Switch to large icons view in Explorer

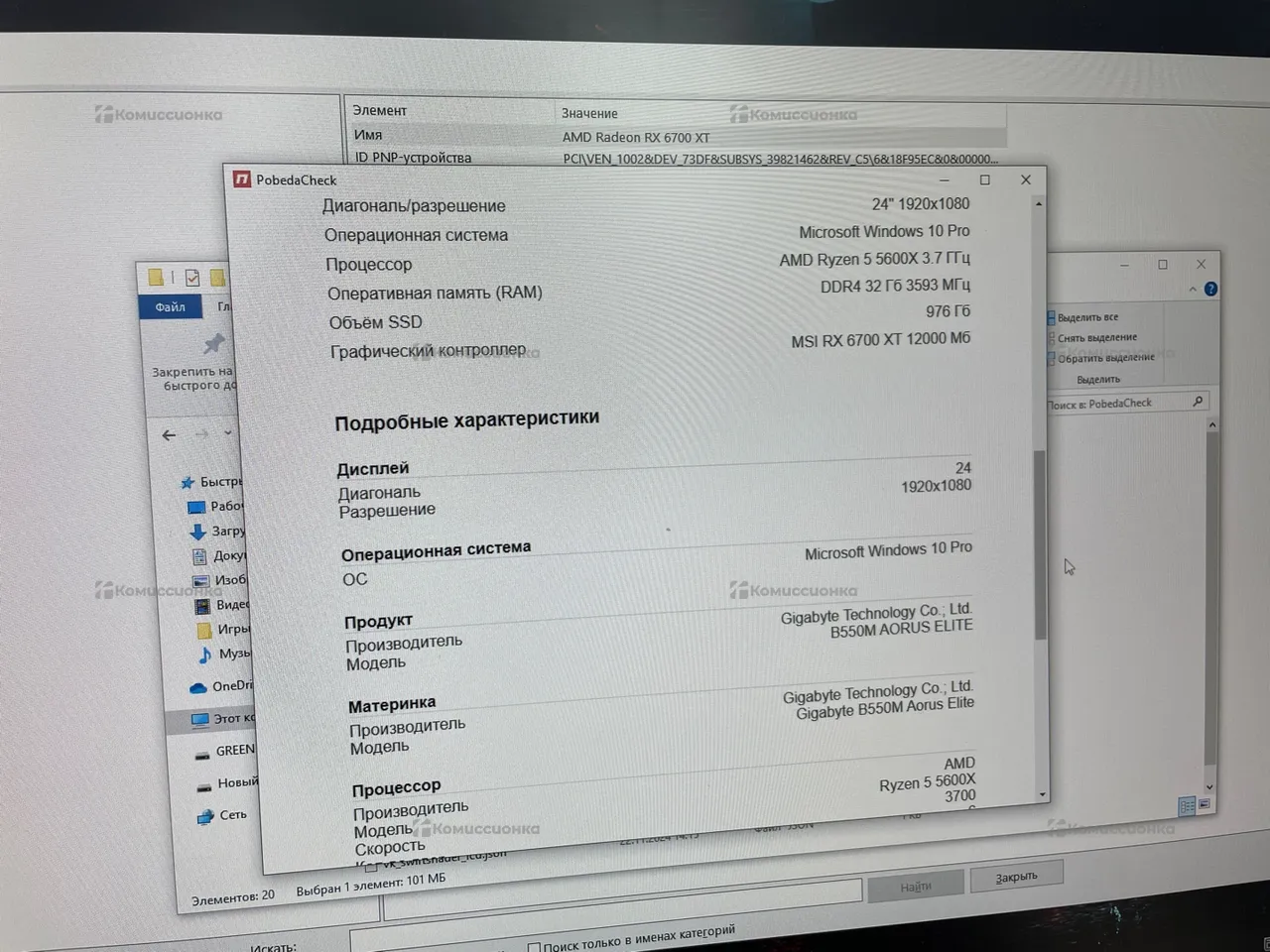1205,804
